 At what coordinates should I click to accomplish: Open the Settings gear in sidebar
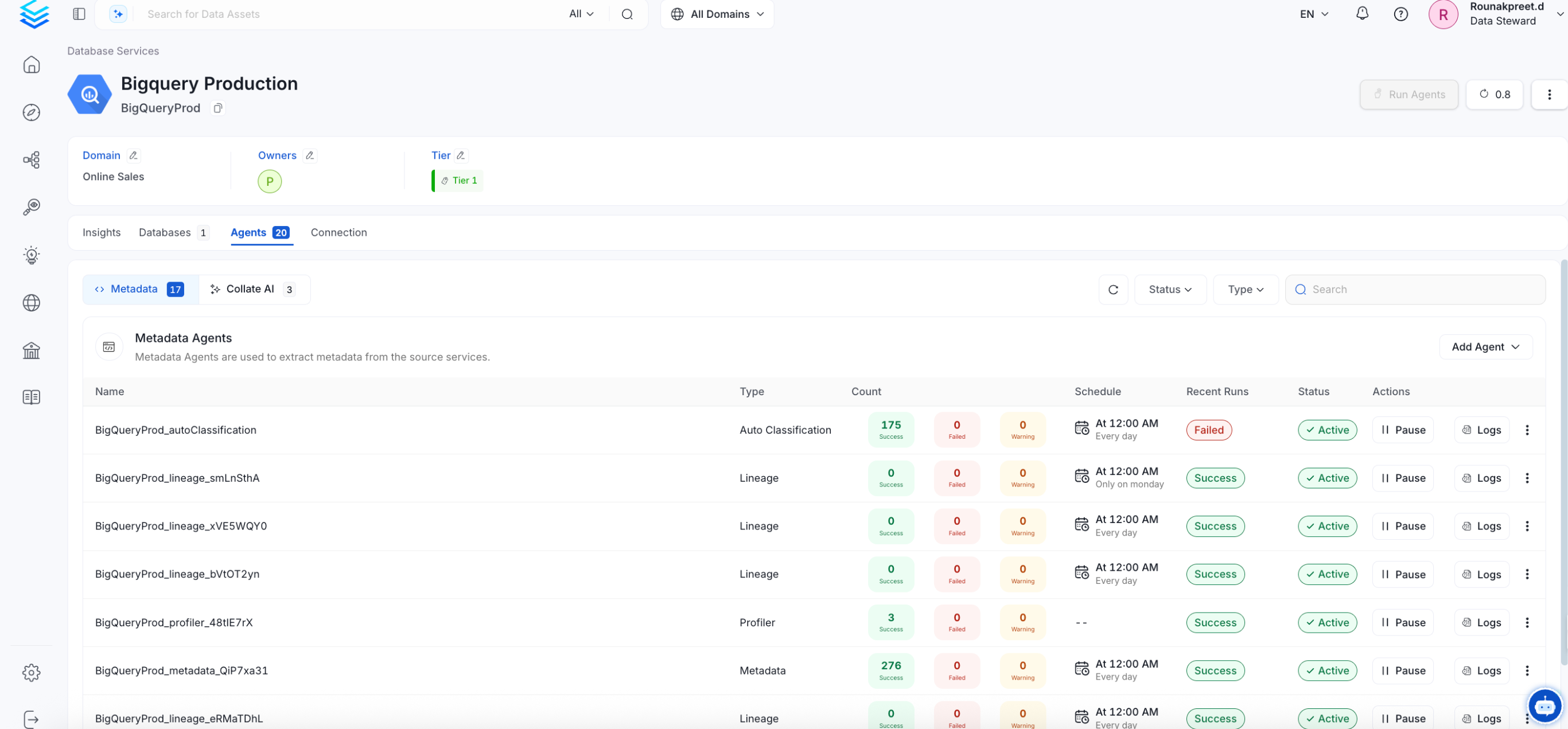tap(31, 672)
